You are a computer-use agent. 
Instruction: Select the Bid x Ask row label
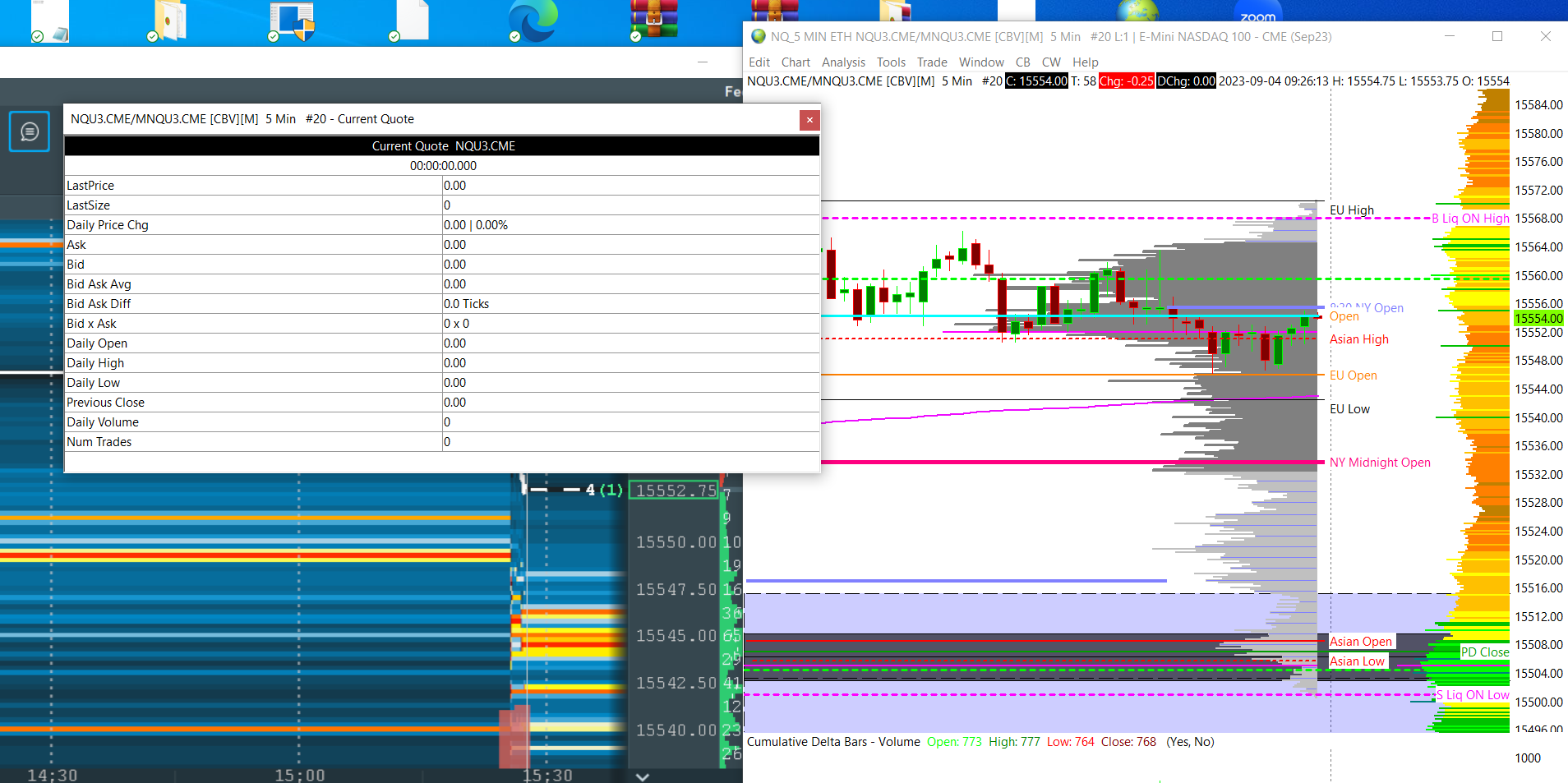(x=91, y=324)
